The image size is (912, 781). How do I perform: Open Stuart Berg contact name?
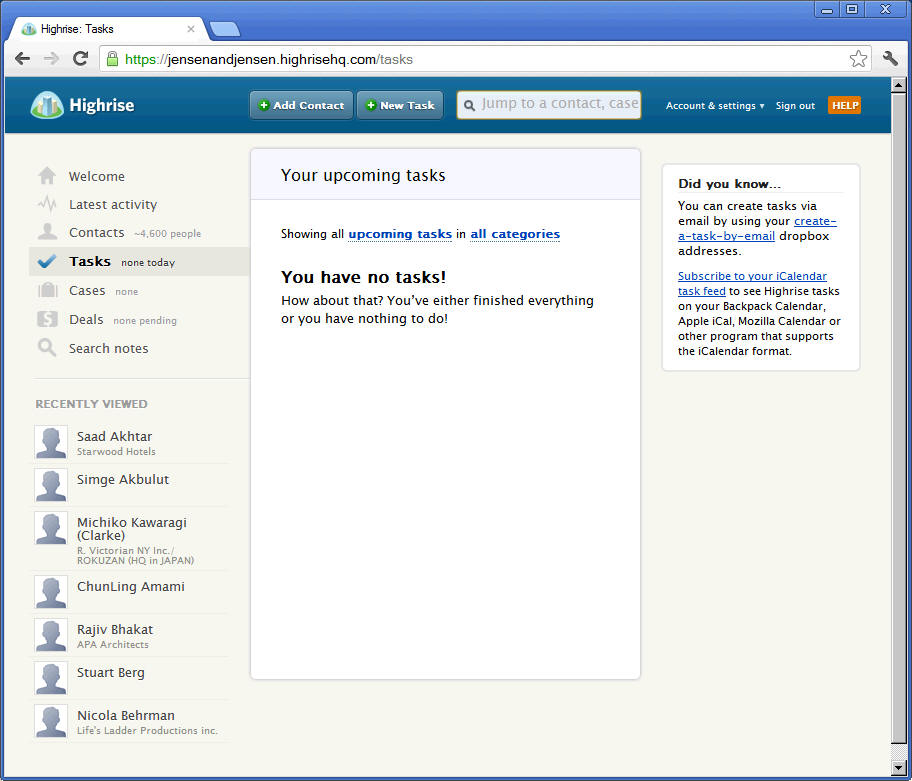(111, 672)
